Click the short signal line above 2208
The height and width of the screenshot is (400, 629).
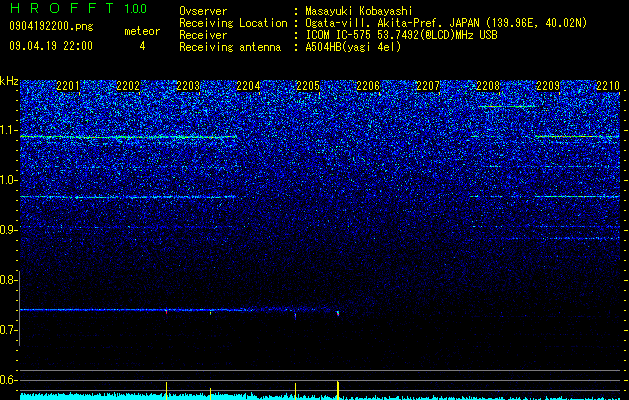pyautogui.click(x=507, y=106)
